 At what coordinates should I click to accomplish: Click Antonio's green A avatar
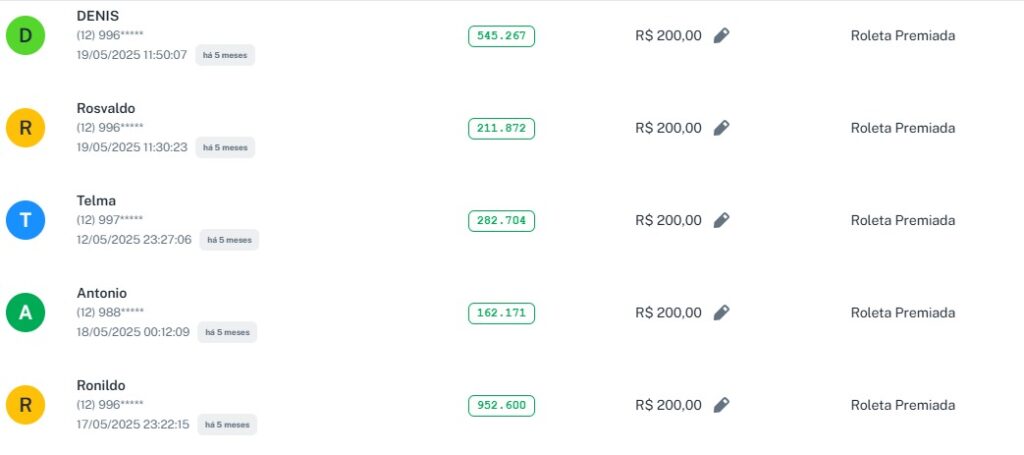tap(26, 313)
